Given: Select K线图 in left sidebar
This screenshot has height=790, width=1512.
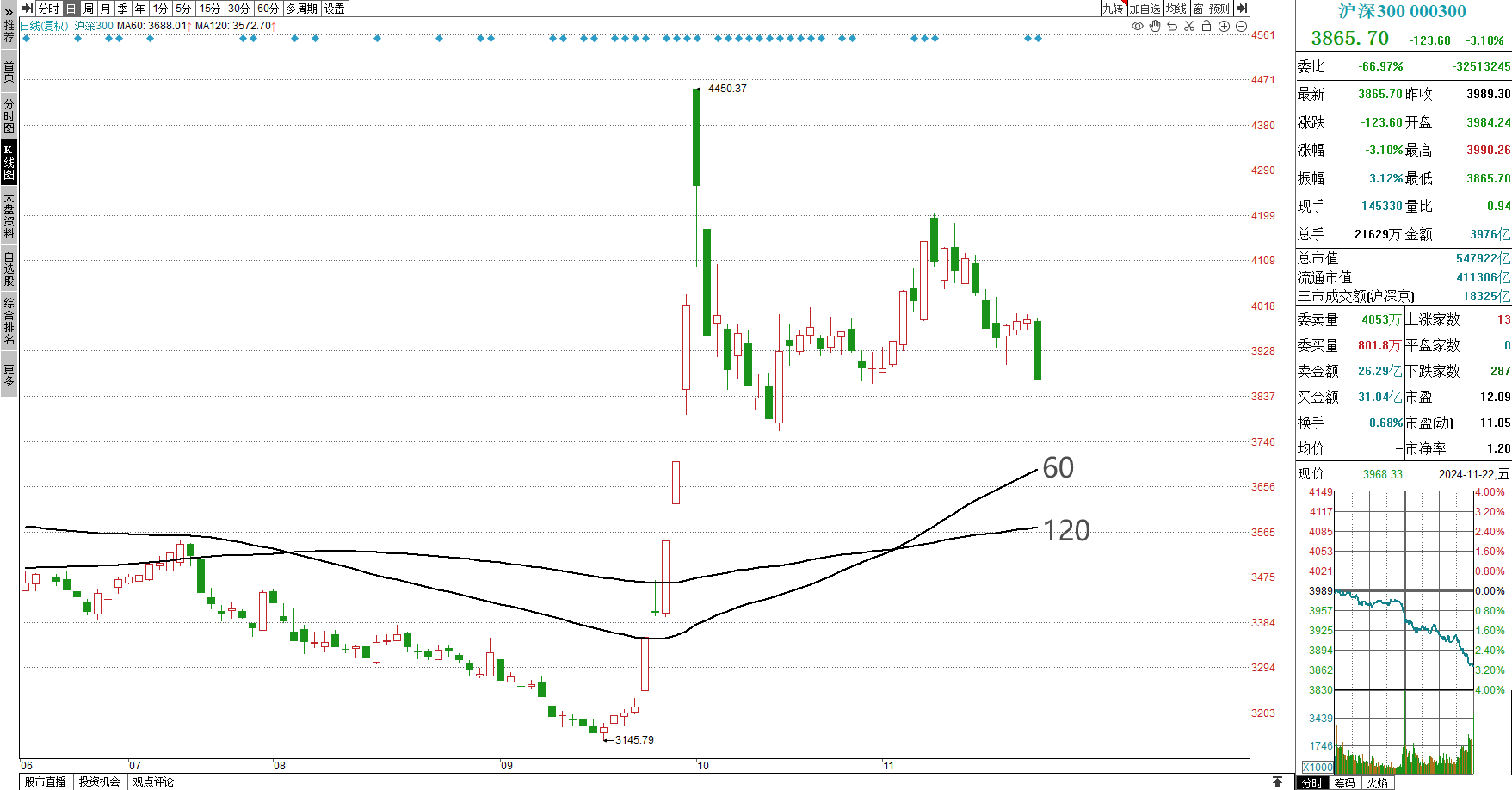Looking at the screenshot, I should point(9,163).
